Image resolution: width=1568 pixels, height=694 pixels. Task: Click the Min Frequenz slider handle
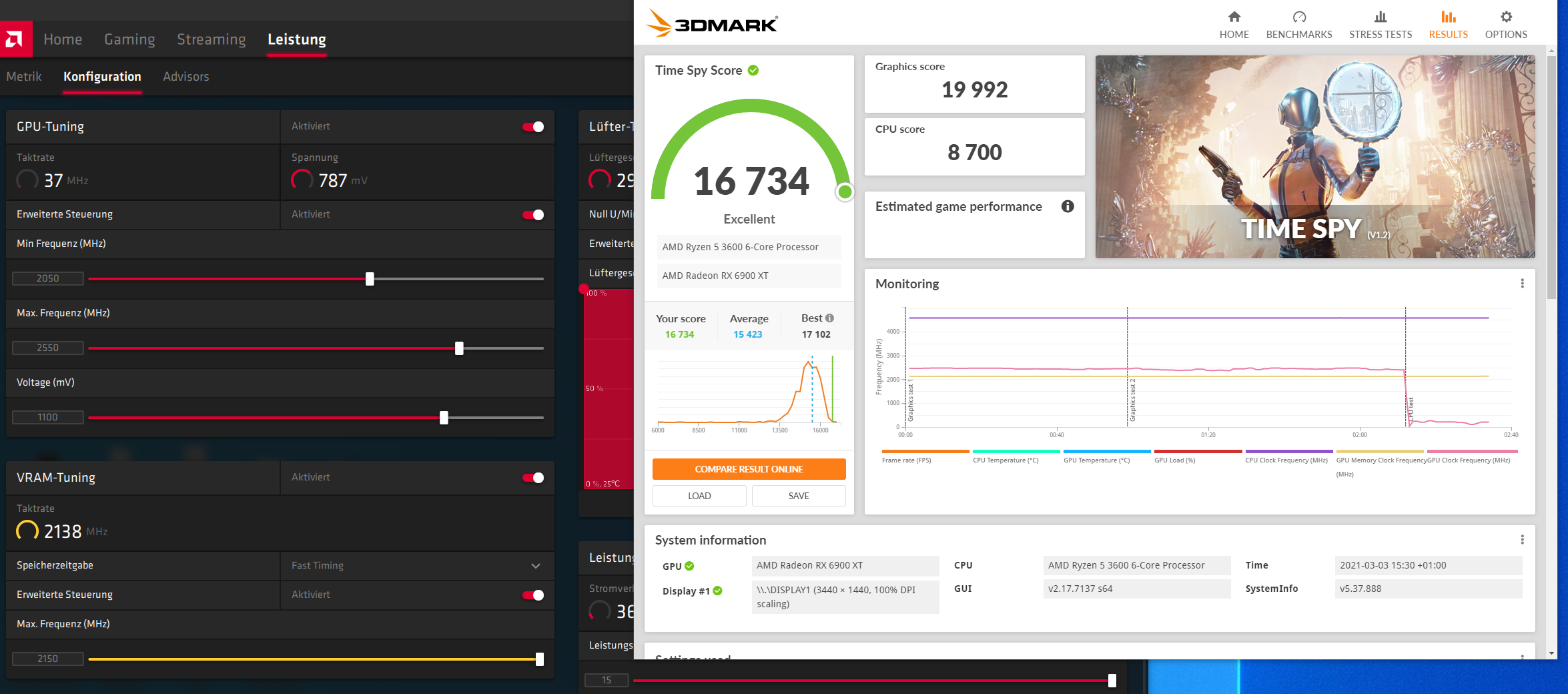(x=370, y=279)
